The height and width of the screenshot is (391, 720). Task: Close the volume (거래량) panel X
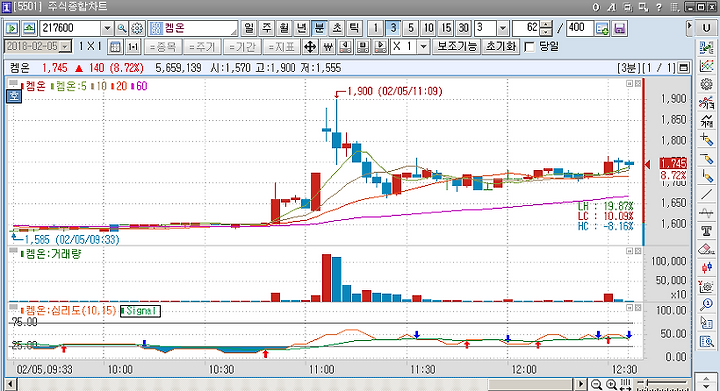pos(638,251)
